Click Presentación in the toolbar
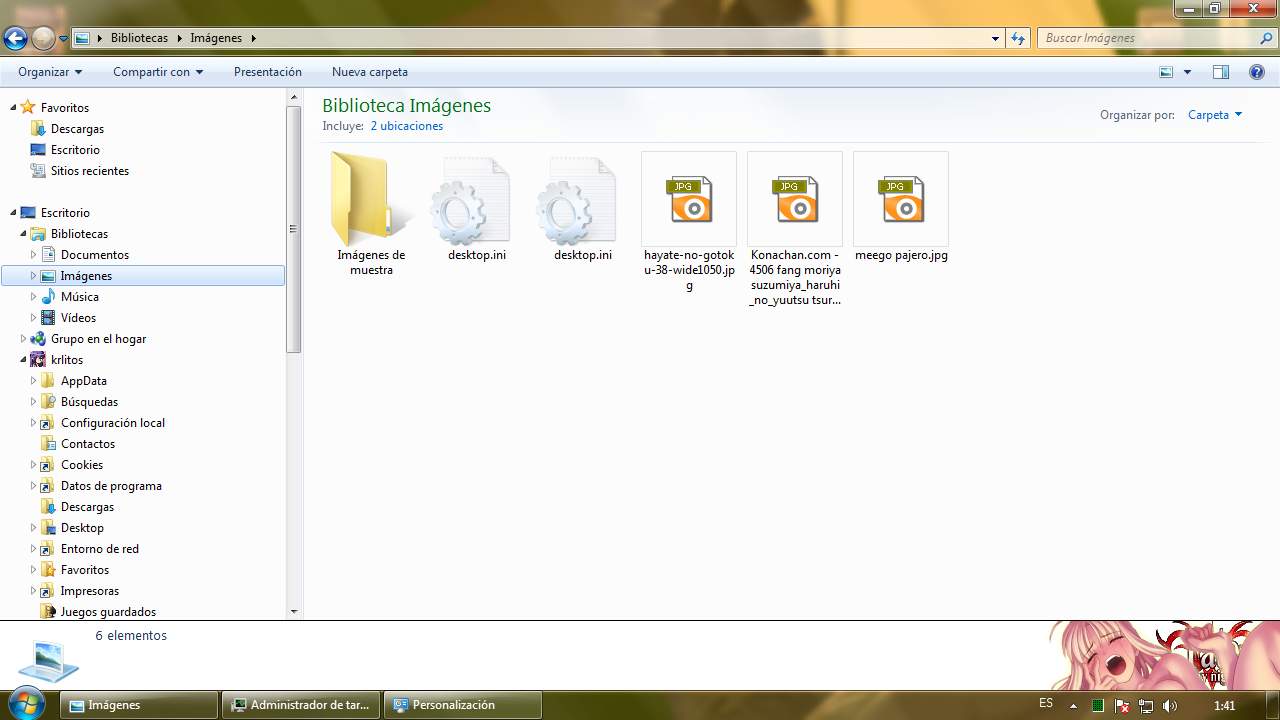The width and height of the screenshot is (1280, 720). (x=267, y=72)
